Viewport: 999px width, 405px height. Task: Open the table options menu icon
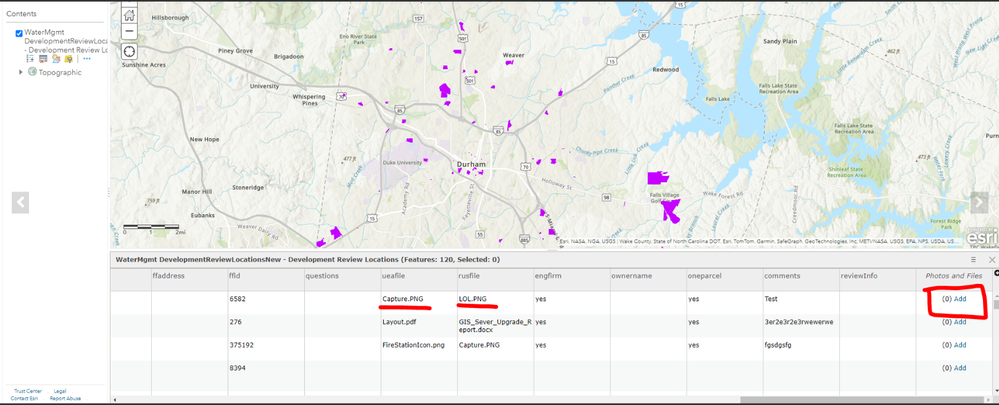[x=974, y=260]
